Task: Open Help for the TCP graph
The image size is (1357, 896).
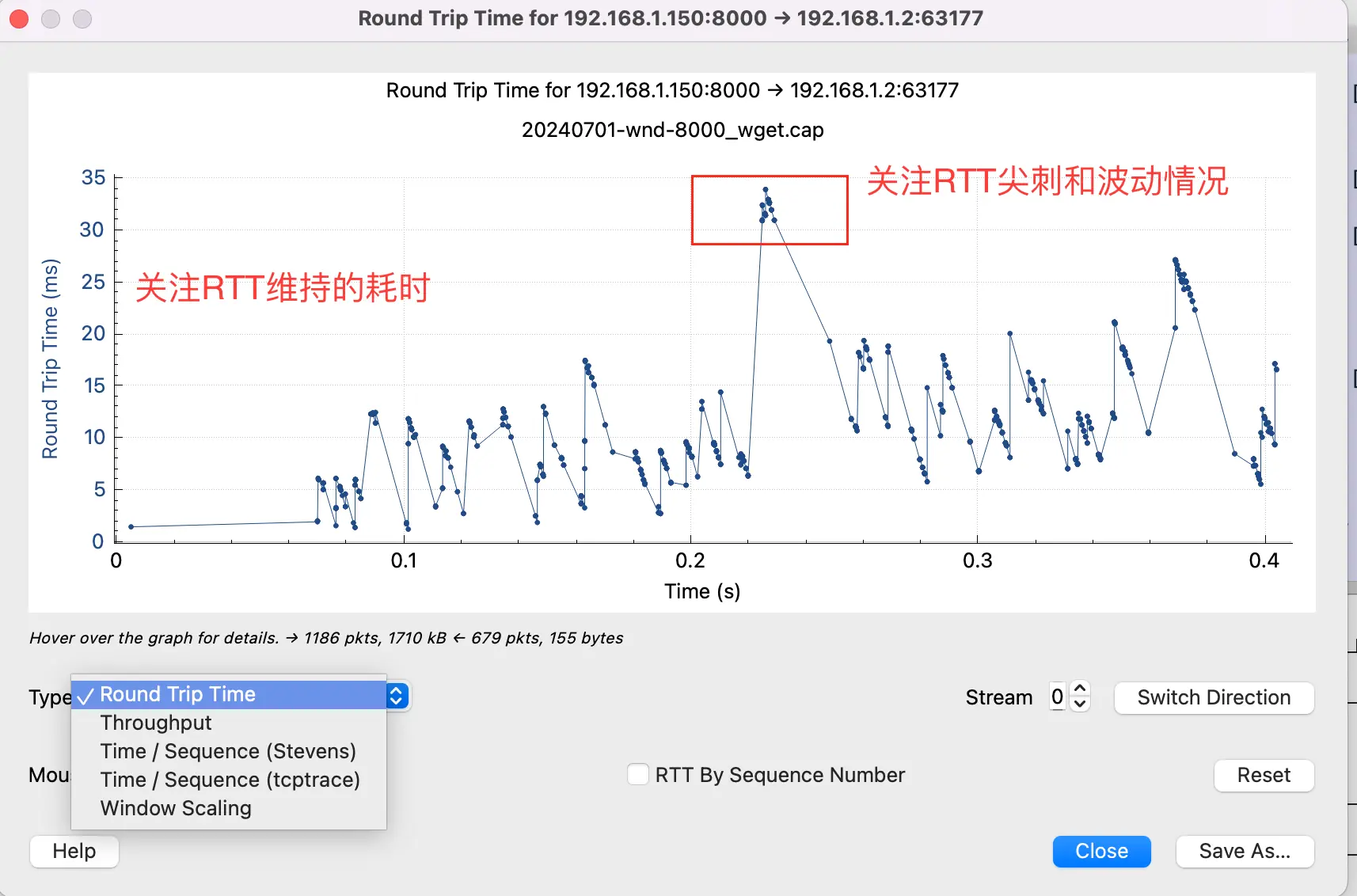Action: [x=74, y=851]
